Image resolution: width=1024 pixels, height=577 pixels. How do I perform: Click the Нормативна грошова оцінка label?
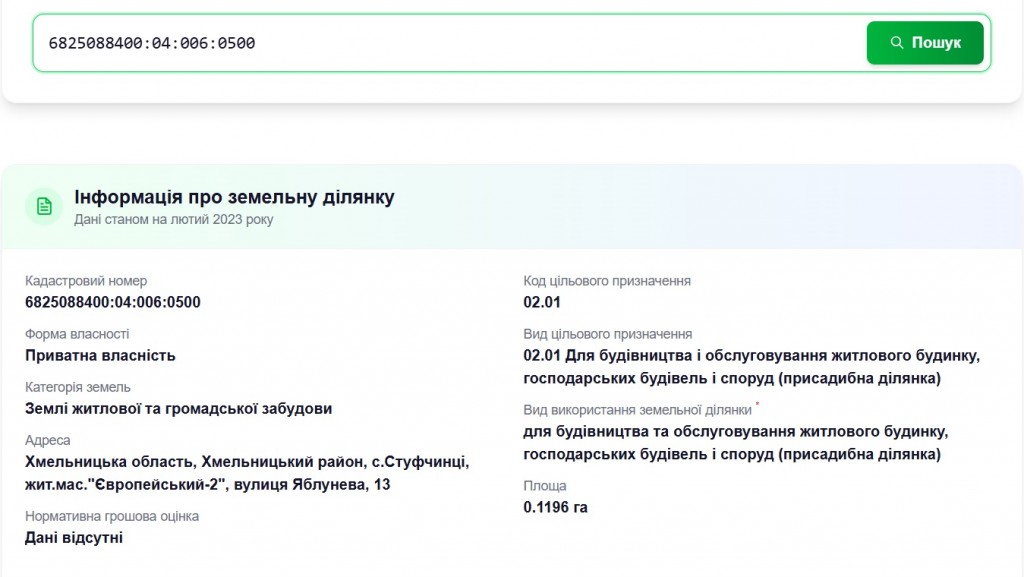112,516
